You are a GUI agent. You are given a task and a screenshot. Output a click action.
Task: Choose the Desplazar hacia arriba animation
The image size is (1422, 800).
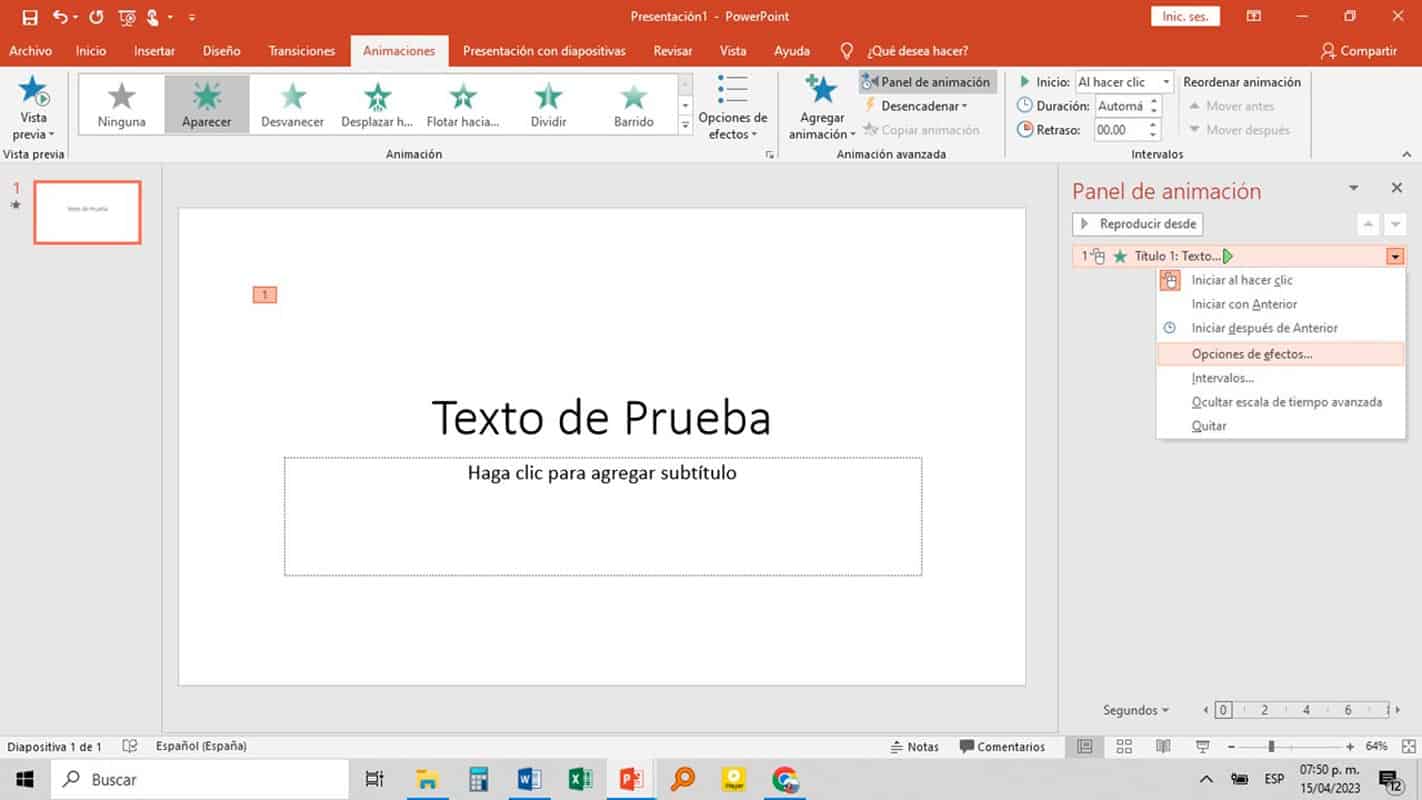(377, 105)
